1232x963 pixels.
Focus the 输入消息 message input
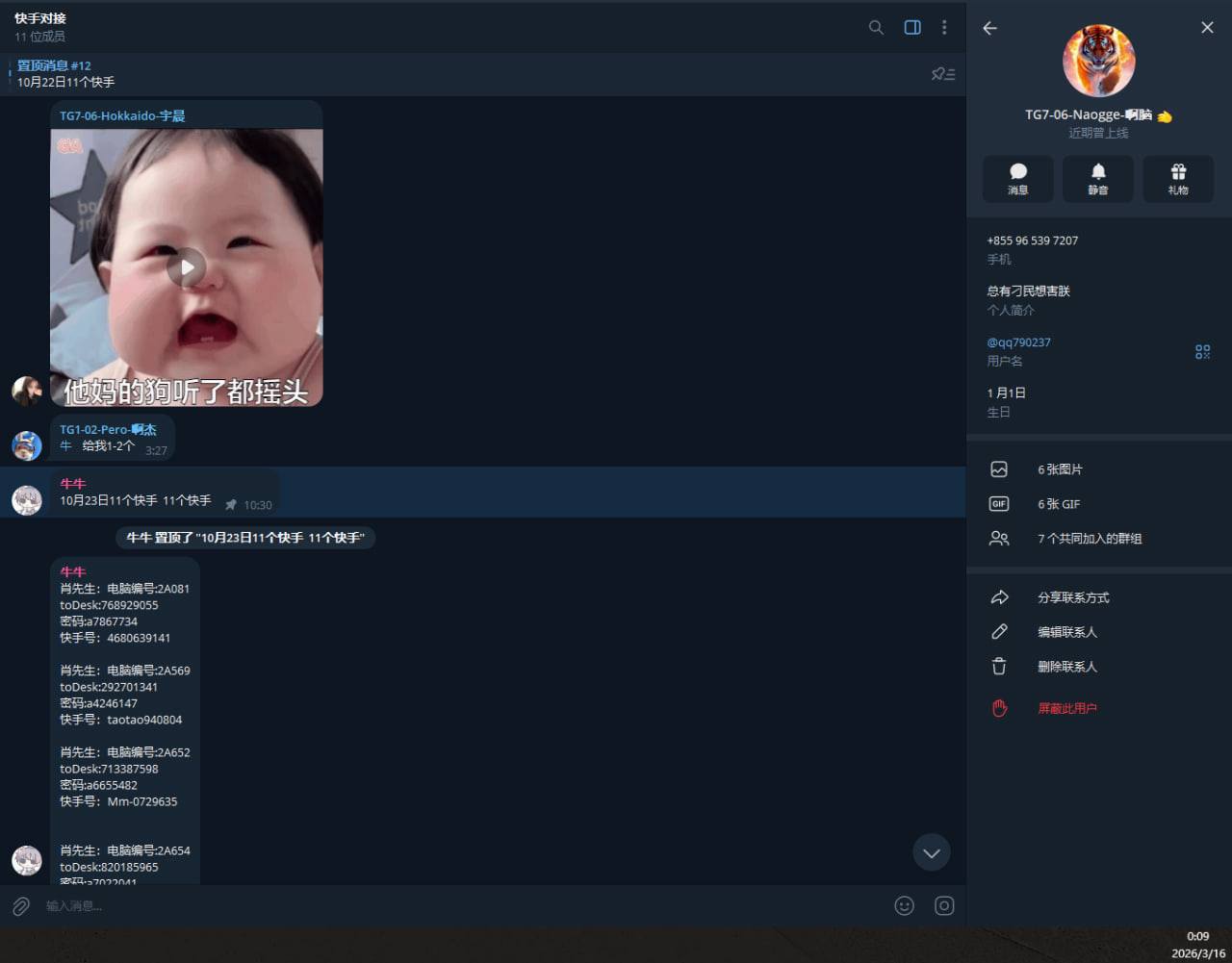[x=462, y=906]
